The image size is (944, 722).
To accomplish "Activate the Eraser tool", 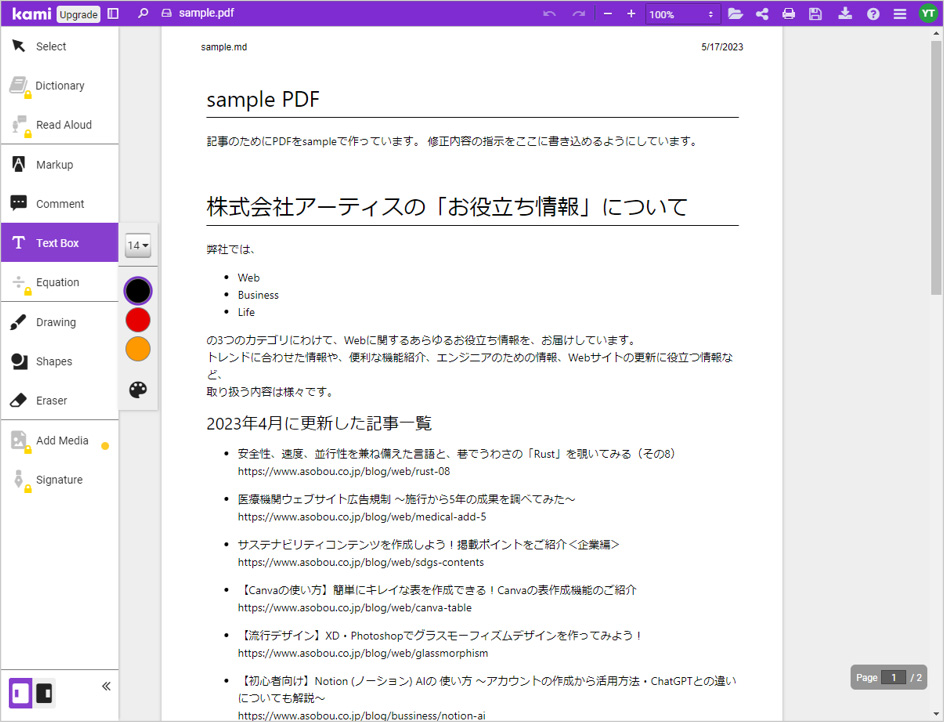I will tap(59, 400).
